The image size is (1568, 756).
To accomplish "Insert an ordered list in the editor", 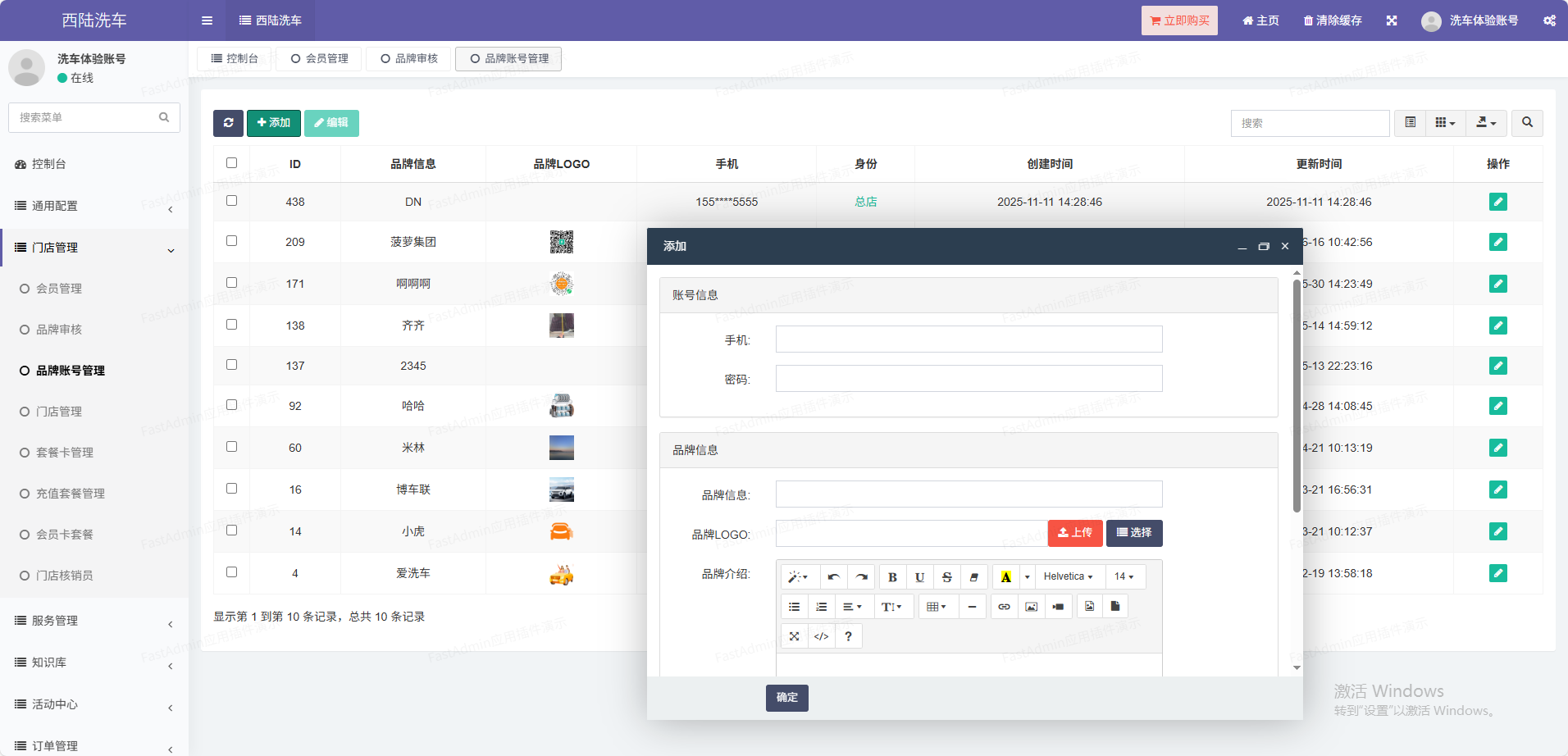I will coord(821,607).
